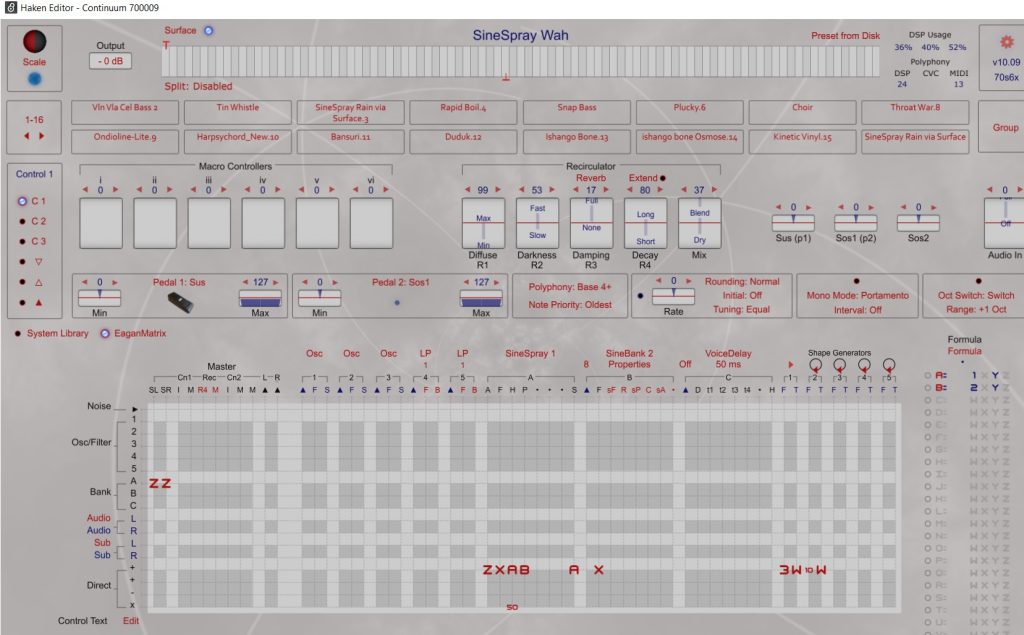Load the Rapid Boil.4 preset slot
Viewport: 1024px width, 635px height.
(463, 112)
